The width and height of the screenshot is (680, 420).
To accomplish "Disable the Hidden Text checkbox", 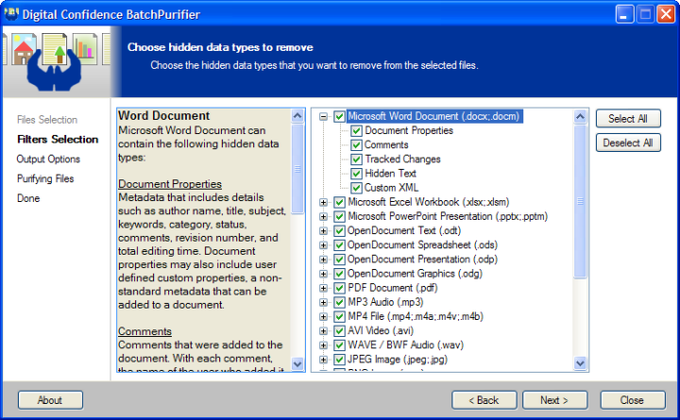I will pos(356,174).
